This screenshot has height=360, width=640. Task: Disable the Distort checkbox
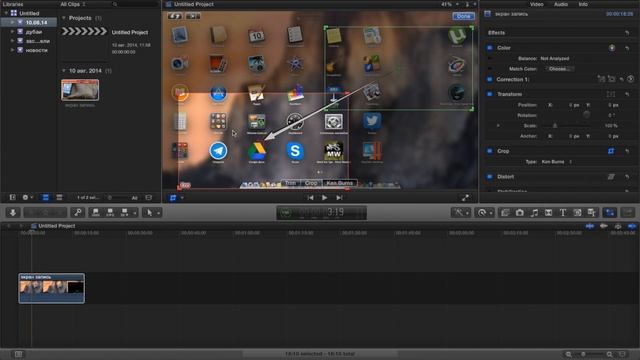tap(490, 177)
